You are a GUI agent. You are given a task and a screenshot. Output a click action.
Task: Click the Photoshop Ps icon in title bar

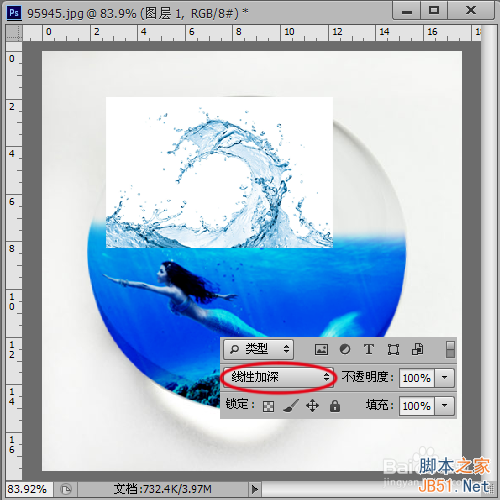click(x=14, y=13)
